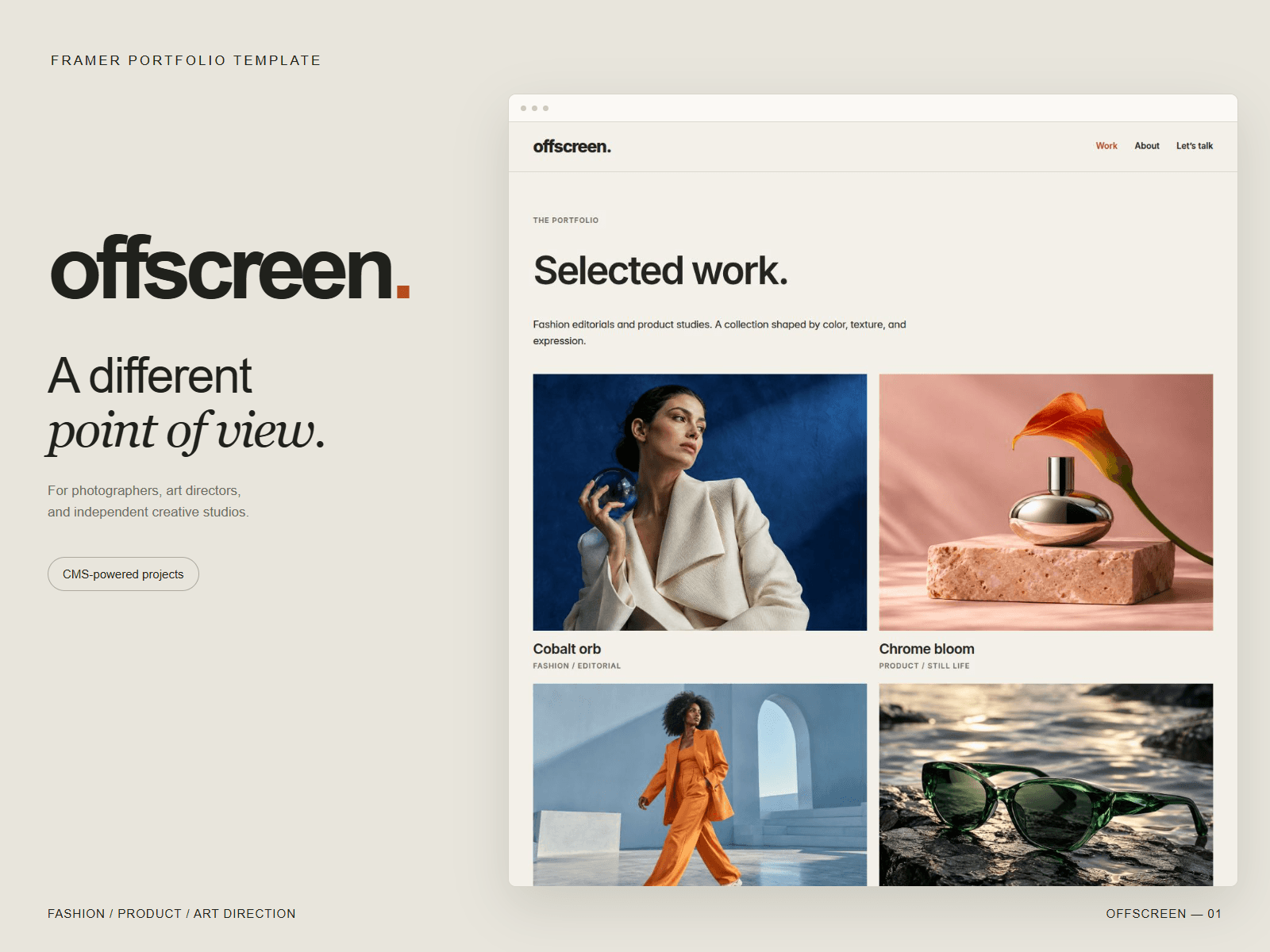Open the green sunglasses product photo
Image resolution: width=1270 pixels, height=952 pixels.
point(1046,785)
